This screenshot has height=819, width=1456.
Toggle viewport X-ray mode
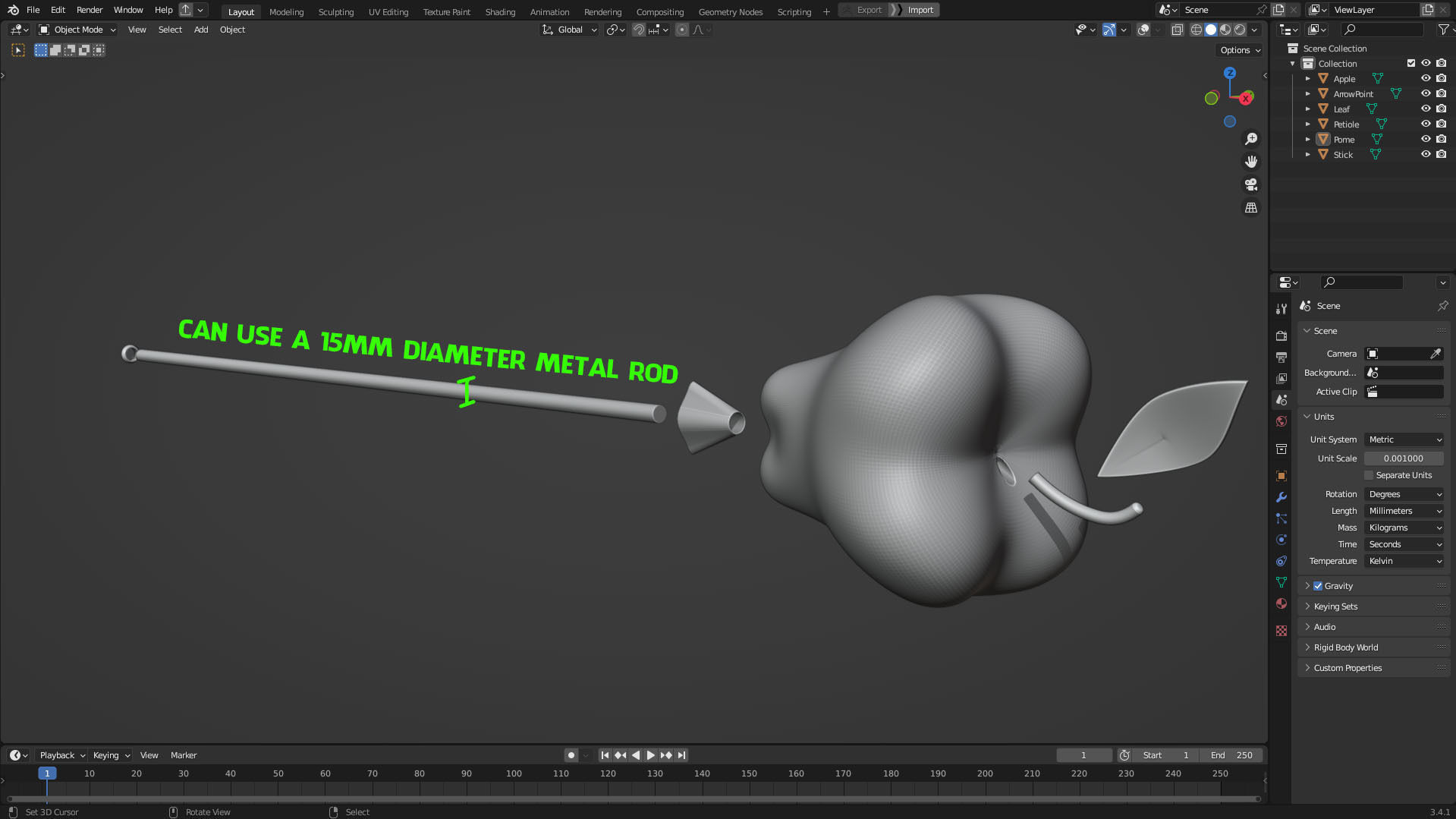pyautogui.click(x=1177, y=30)
